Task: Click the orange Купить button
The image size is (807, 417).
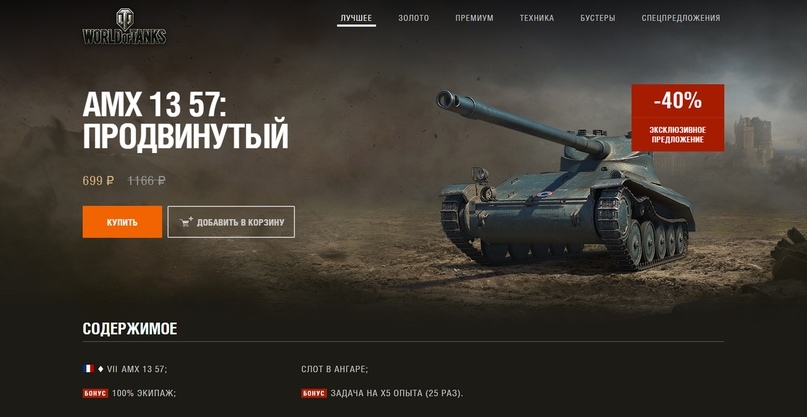Action: click(122, 222)
